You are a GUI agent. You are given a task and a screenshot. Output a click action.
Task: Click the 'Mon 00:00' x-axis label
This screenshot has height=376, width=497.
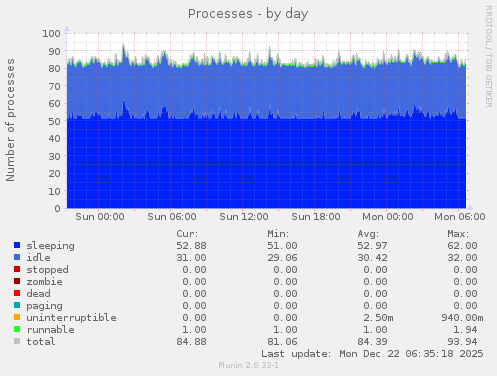388,217
